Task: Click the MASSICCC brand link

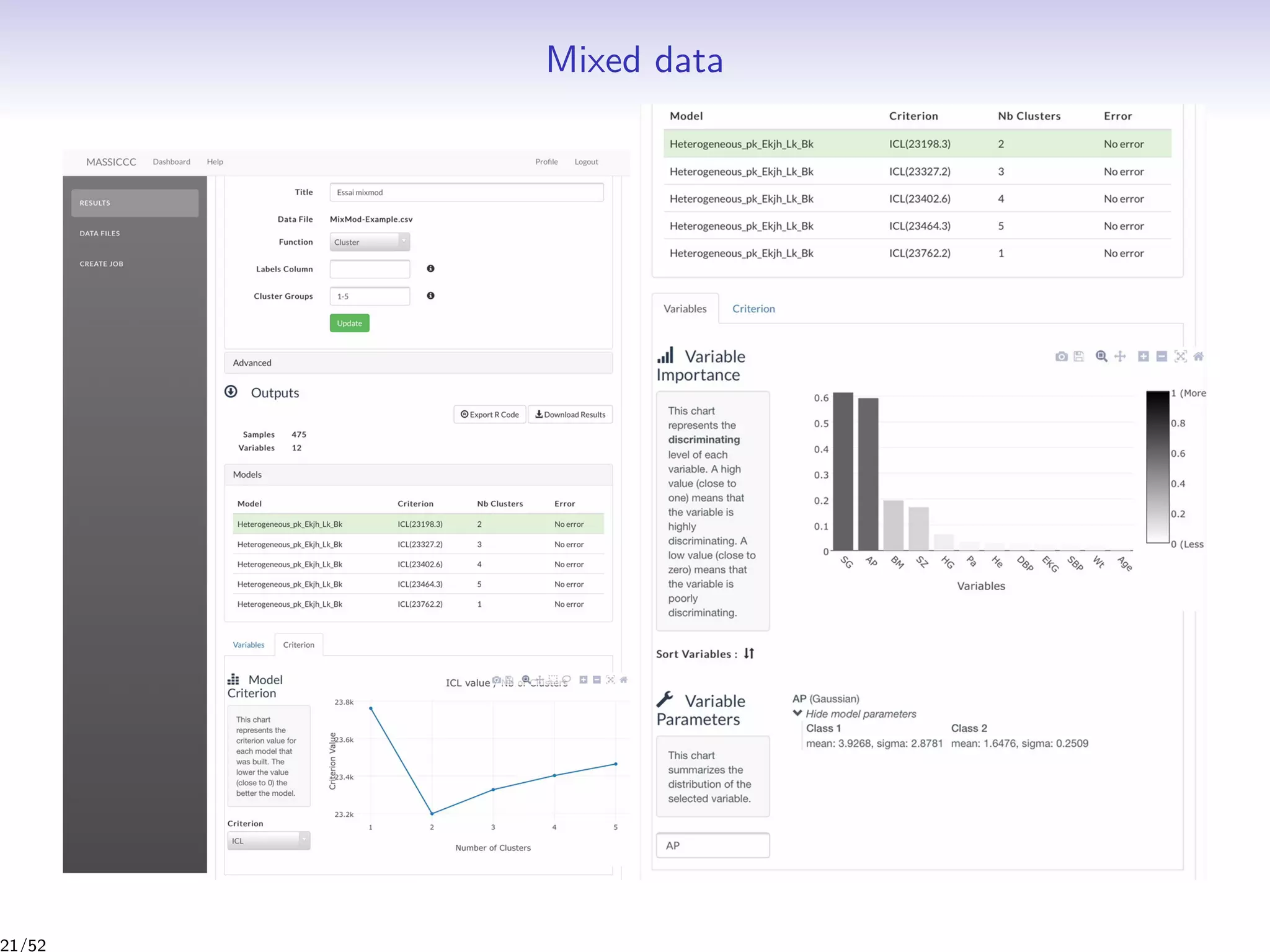Action: click(x=111, y=162)
